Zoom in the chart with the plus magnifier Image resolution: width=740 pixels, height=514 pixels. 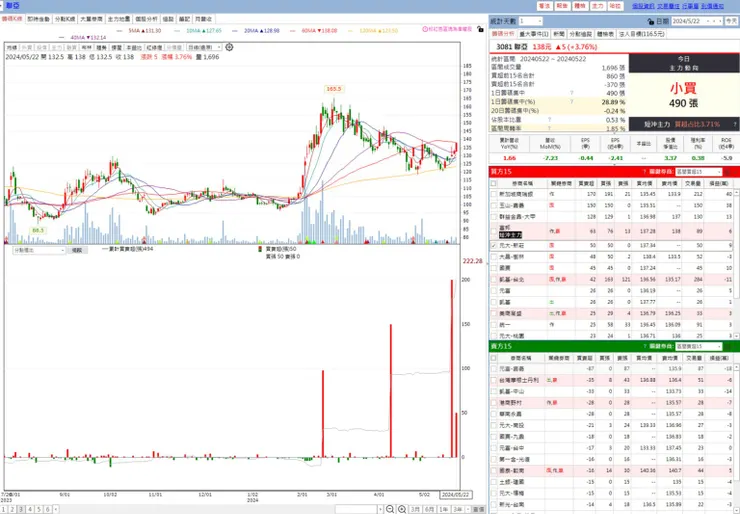pos(402,509)
